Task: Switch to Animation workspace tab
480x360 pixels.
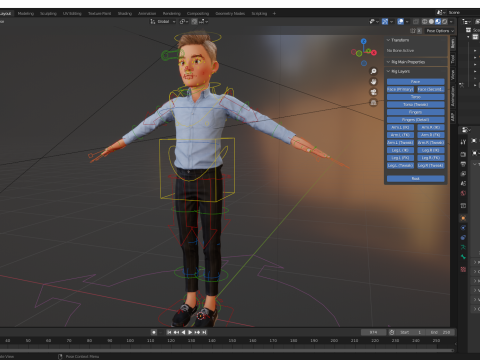Action: point(147,13)
